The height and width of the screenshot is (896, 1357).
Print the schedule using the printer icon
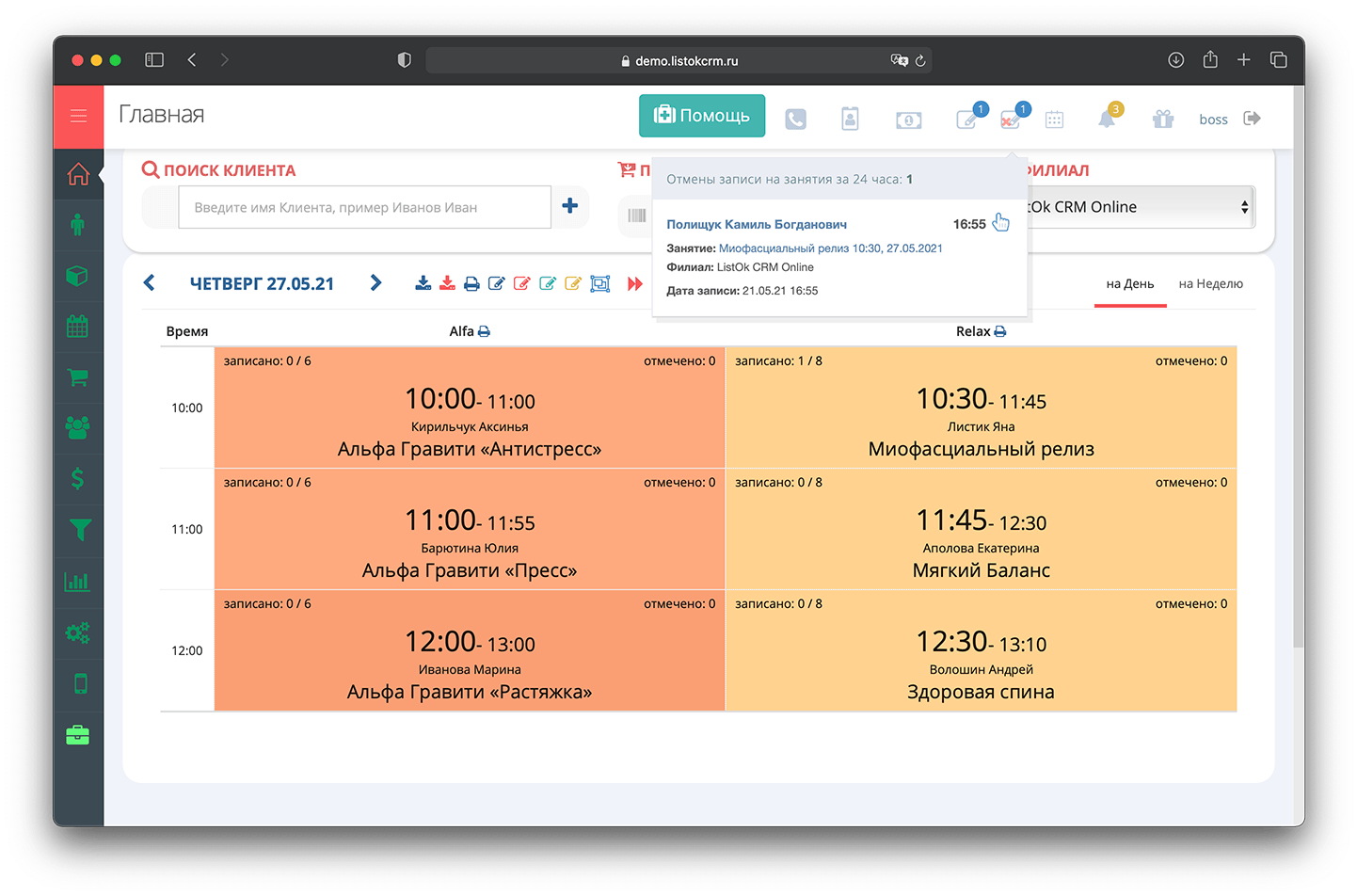(x=471, y=283)
